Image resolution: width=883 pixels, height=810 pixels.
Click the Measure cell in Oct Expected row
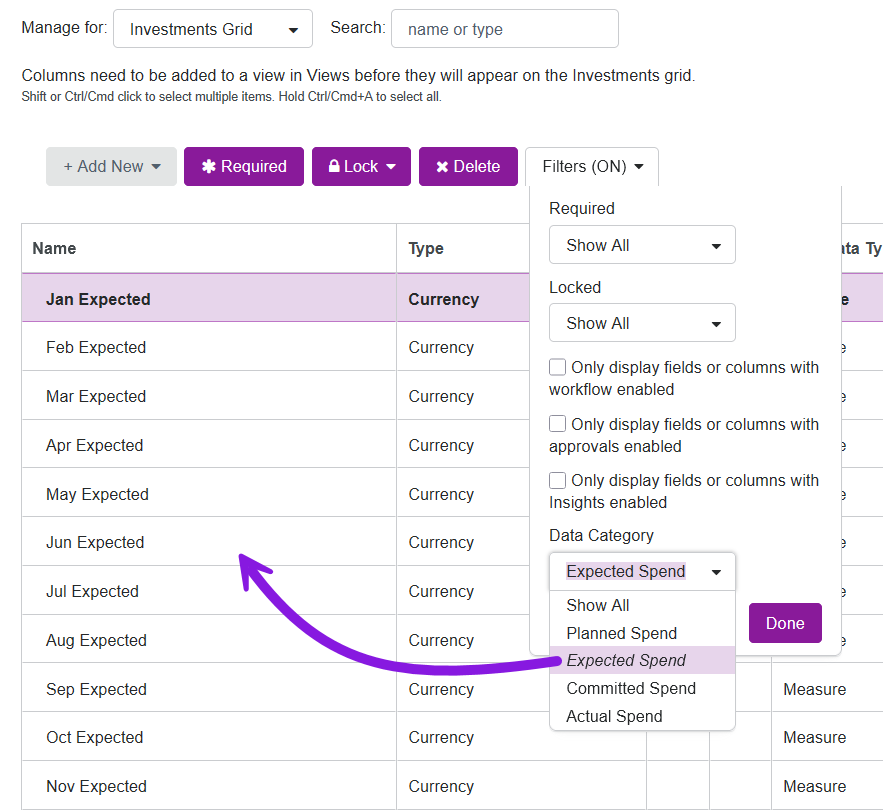click(827, 736)
